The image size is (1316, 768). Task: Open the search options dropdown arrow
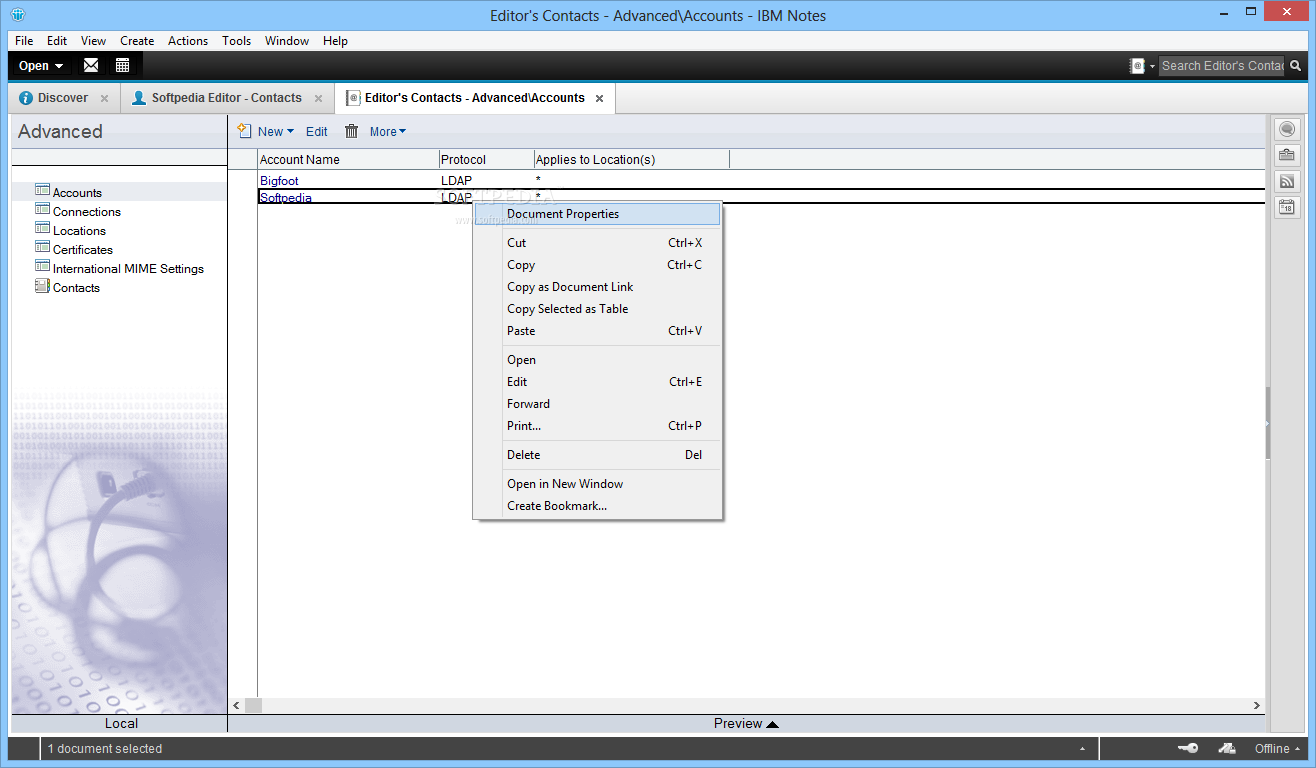pos(1152,66)
